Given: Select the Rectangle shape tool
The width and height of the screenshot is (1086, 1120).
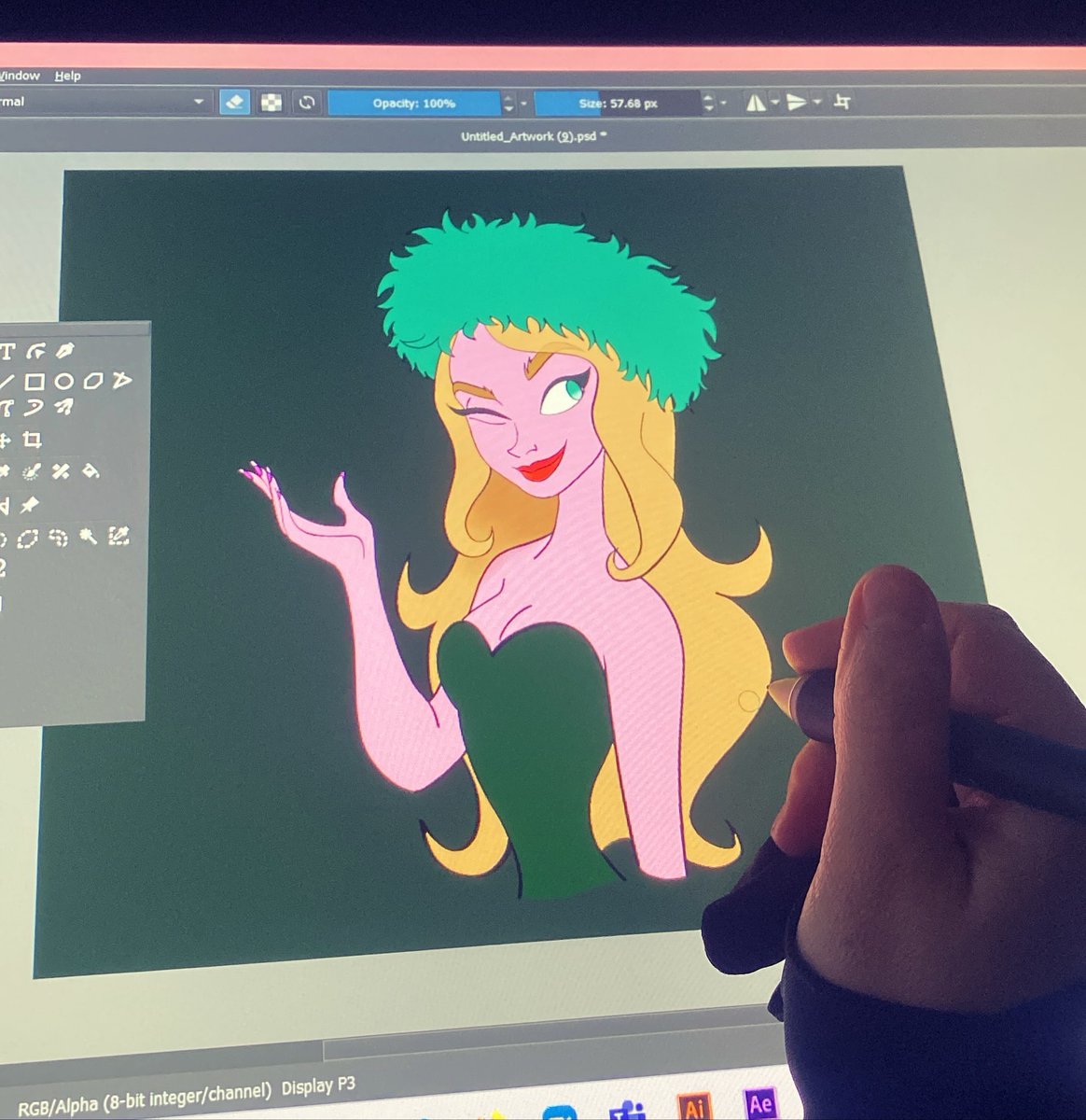Looking at the screenshot, I should coord(35,381).
